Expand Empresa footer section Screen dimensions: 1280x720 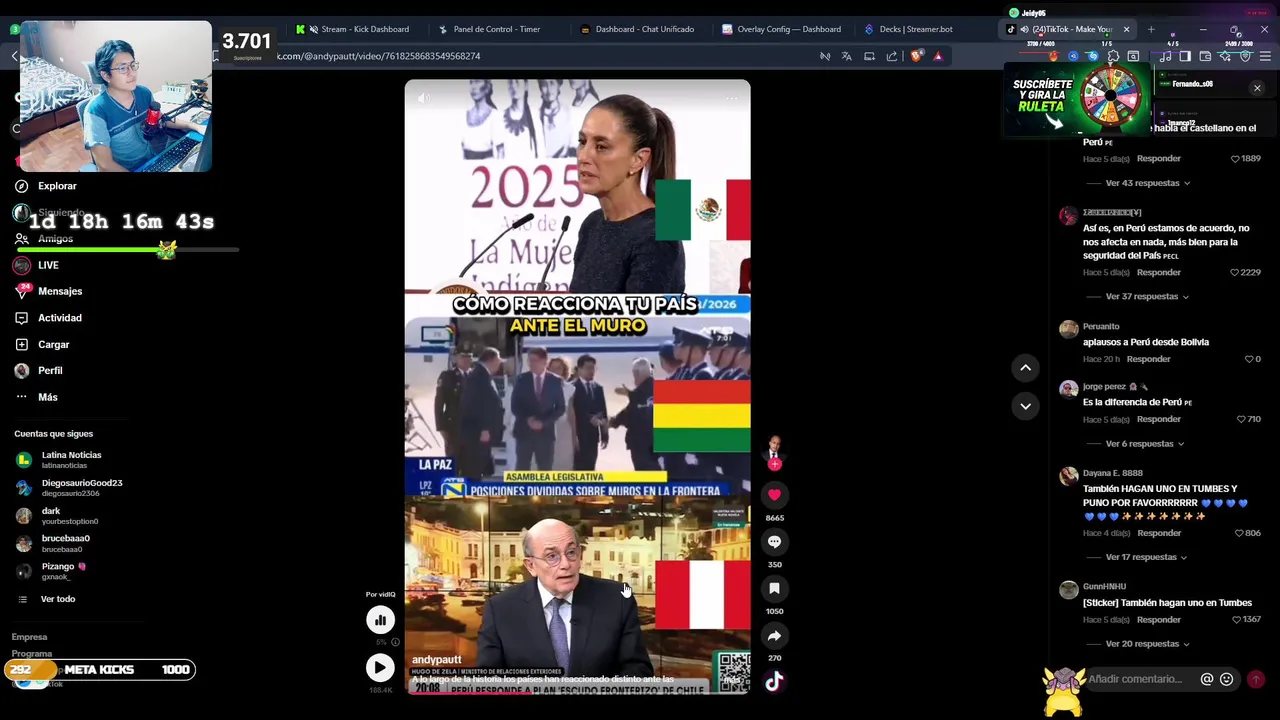[x=29, y=637]
